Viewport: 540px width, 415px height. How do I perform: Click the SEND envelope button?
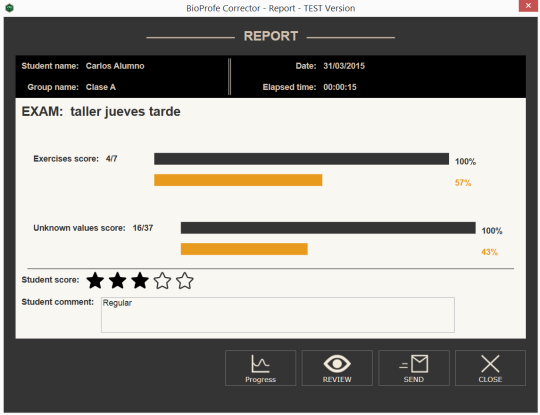pyautogui.click(x=414, y=368)
